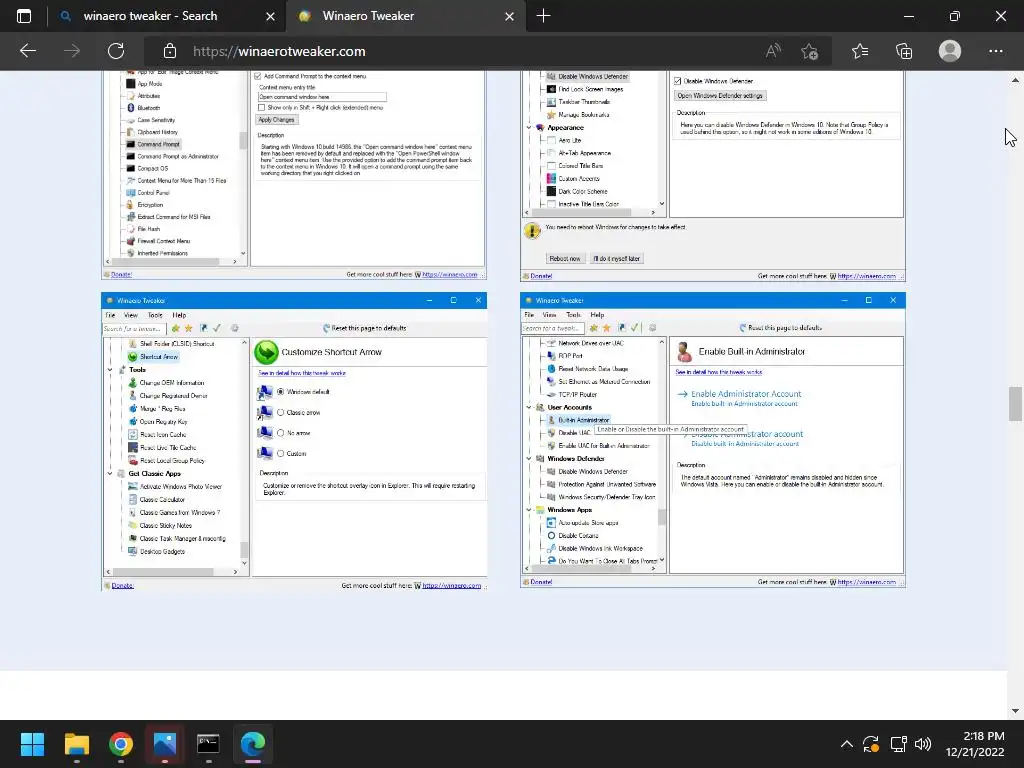The width and height of the screenshot is (1024, 768).
Task: Collapse the 'Windows Apps' tree group
Action: coord(529,509)
